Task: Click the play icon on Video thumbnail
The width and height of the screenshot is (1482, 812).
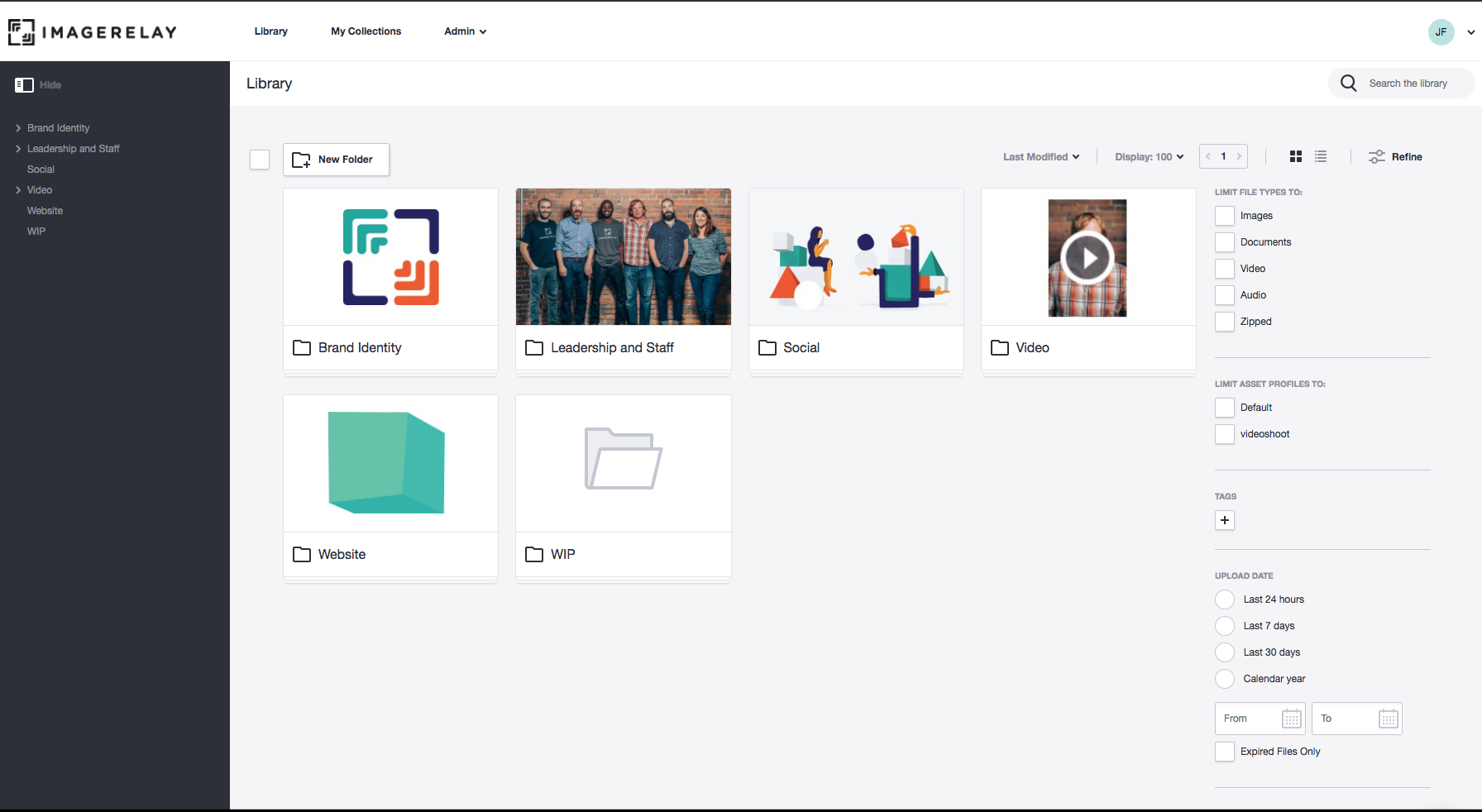Action: [1088, 259]
